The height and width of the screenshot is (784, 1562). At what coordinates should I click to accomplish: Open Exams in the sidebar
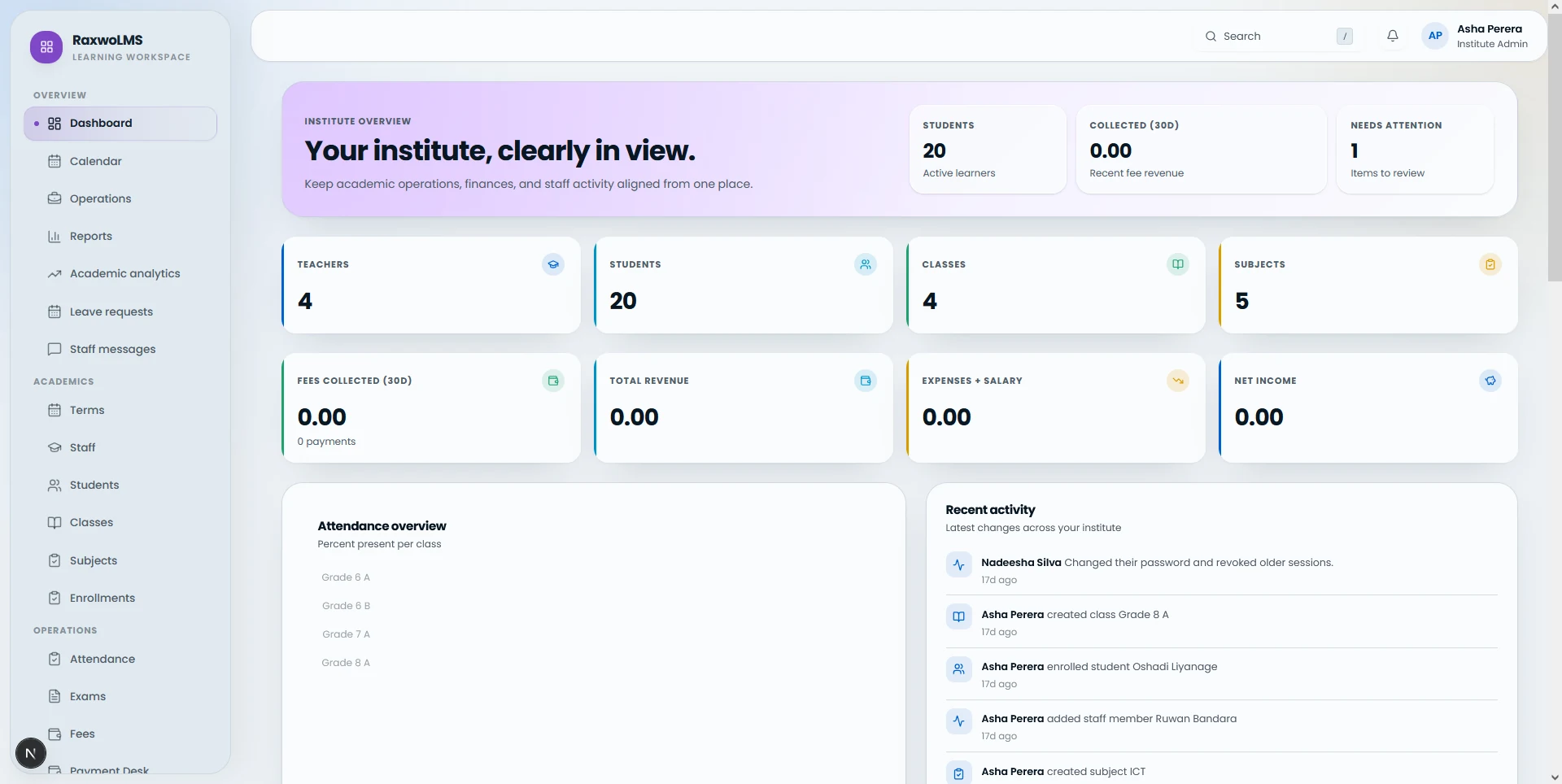[x=120, y=696]
